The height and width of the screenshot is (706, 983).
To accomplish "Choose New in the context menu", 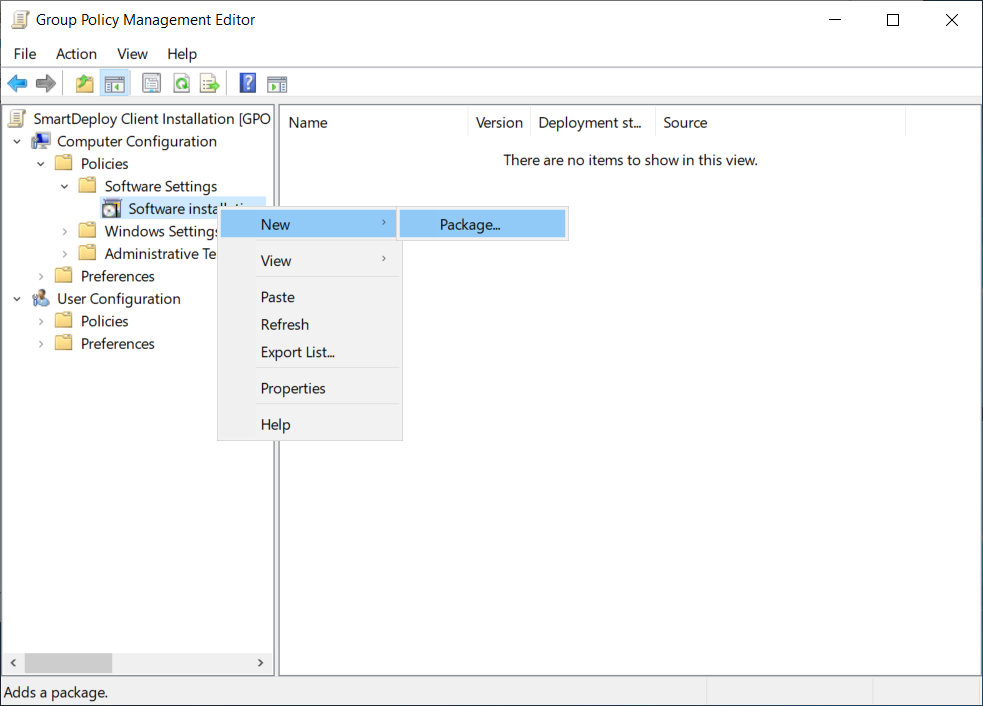I will click(308, 224).
